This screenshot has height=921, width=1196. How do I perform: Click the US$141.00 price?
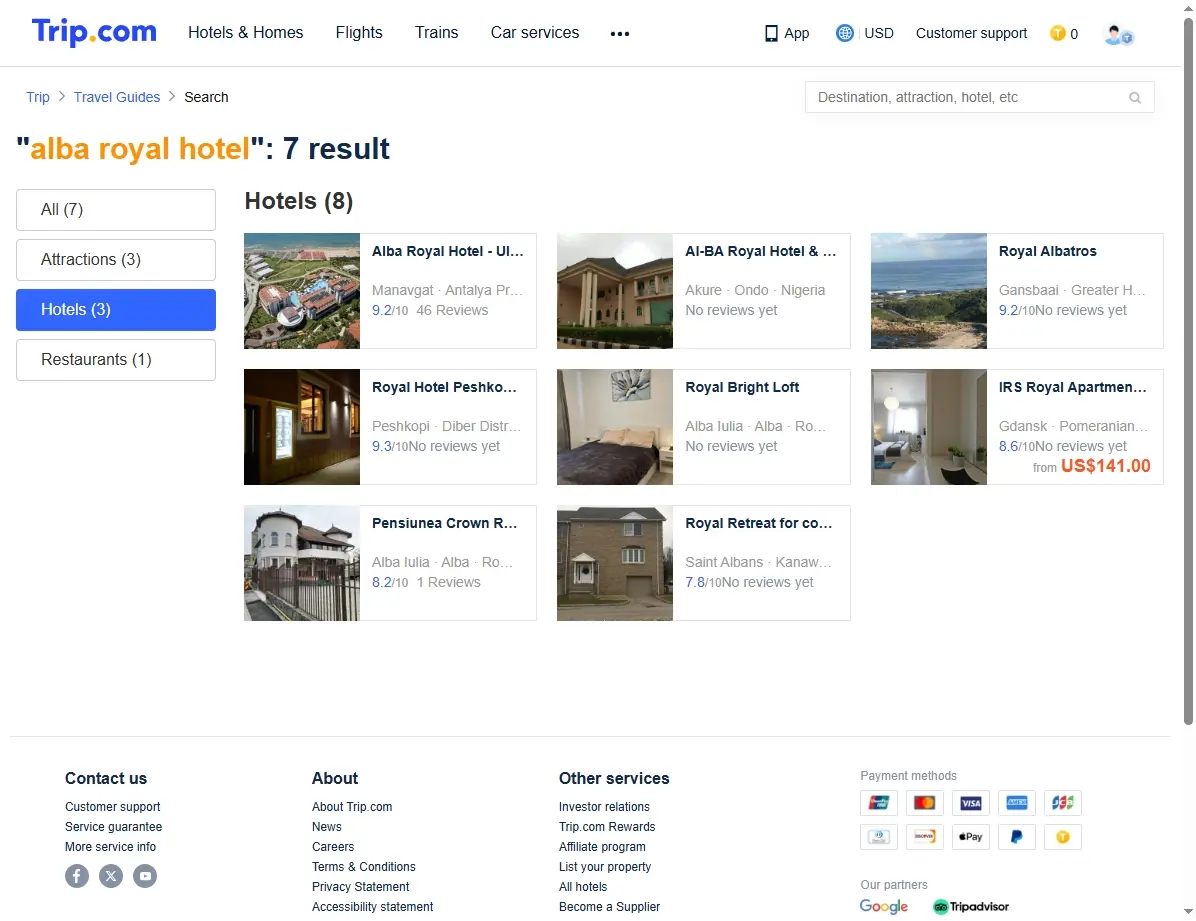pos(1105,466)
